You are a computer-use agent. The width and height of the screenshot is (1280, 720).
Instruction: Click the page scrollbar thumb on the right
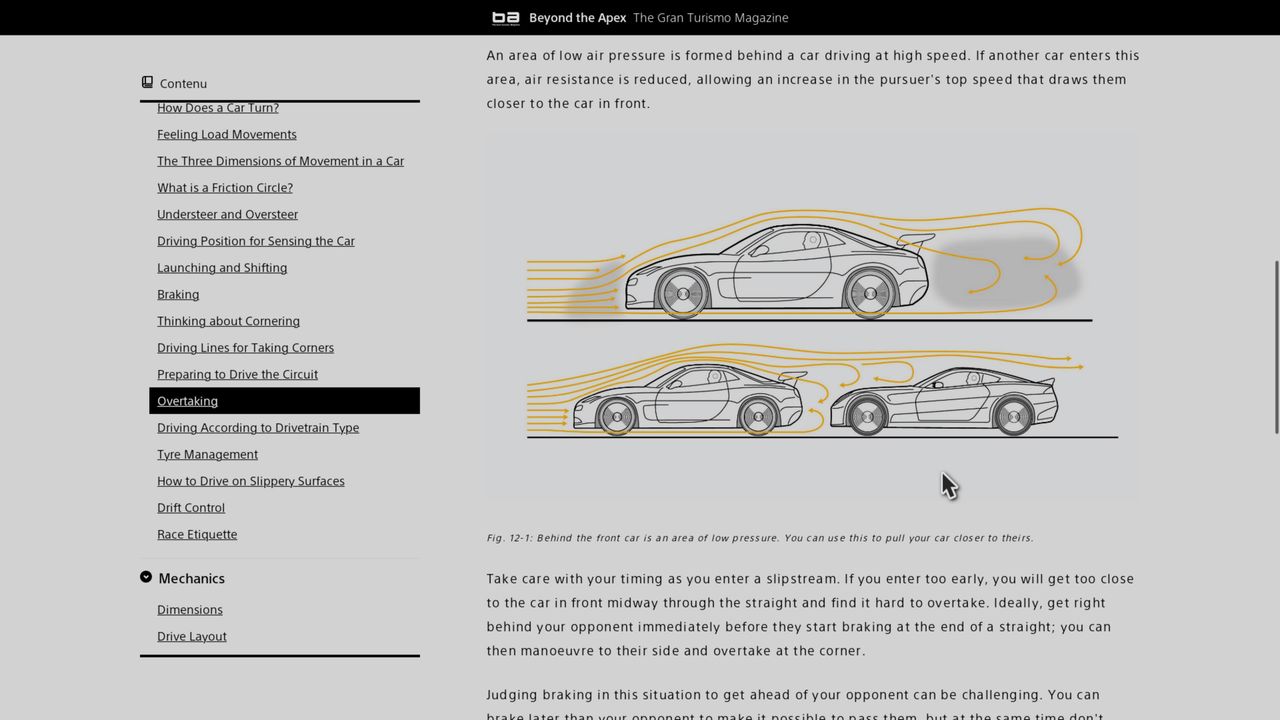(x=1276, y=347)
